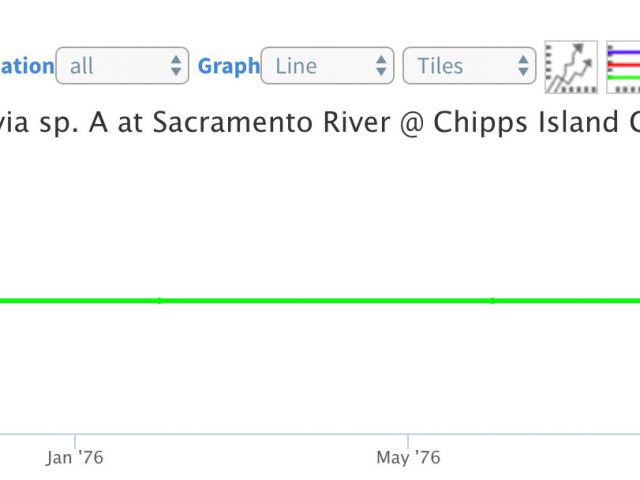The height and width of the screenshot is (480, 640).
Task: Click the blue Graph label
Action: pos(229,66)
